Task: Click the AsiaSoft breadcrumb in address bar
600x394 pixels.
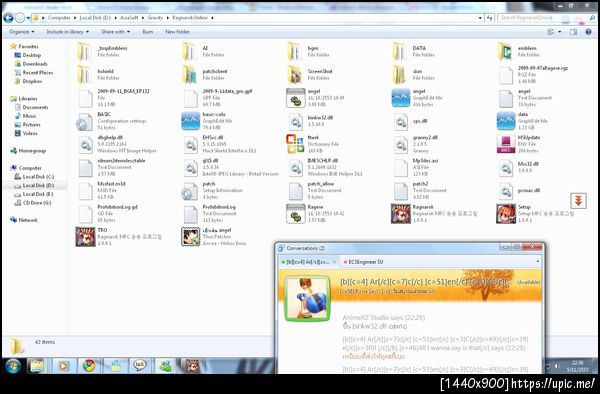Action: pyautogui.click(x=129, y=18)
